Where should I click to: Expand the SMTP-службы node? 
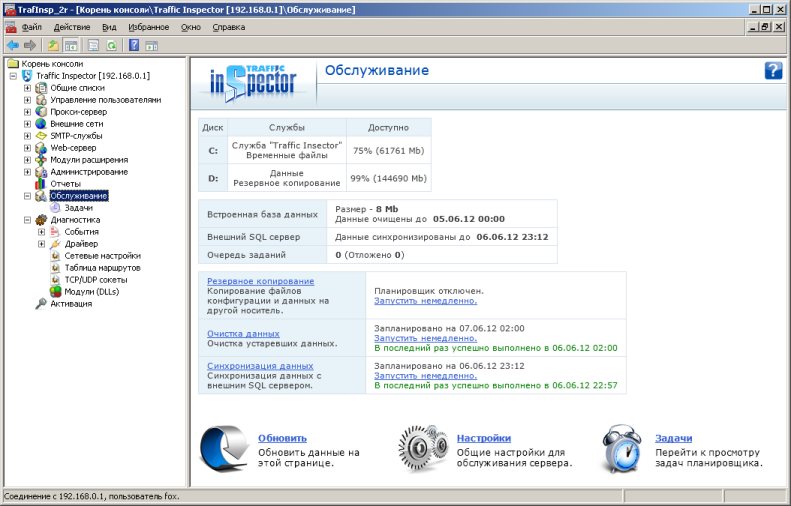click(x=27, y=136)
